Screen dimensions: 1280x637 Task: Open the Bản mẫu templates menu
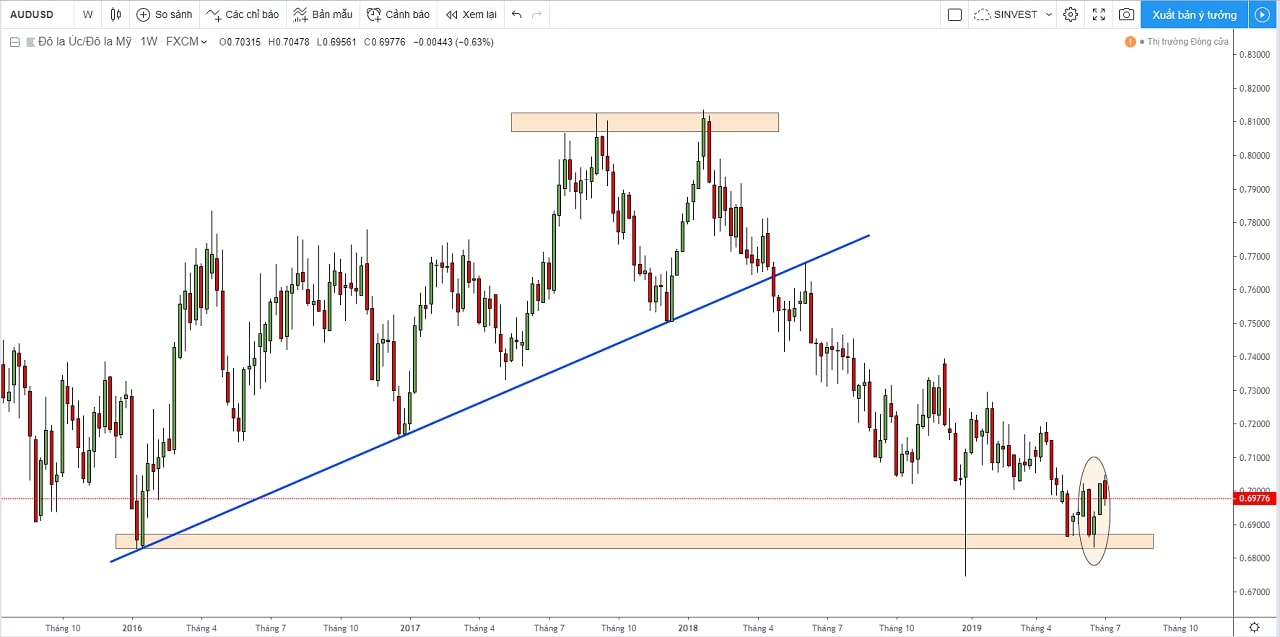pyautogui.click(x=322, y=14)
